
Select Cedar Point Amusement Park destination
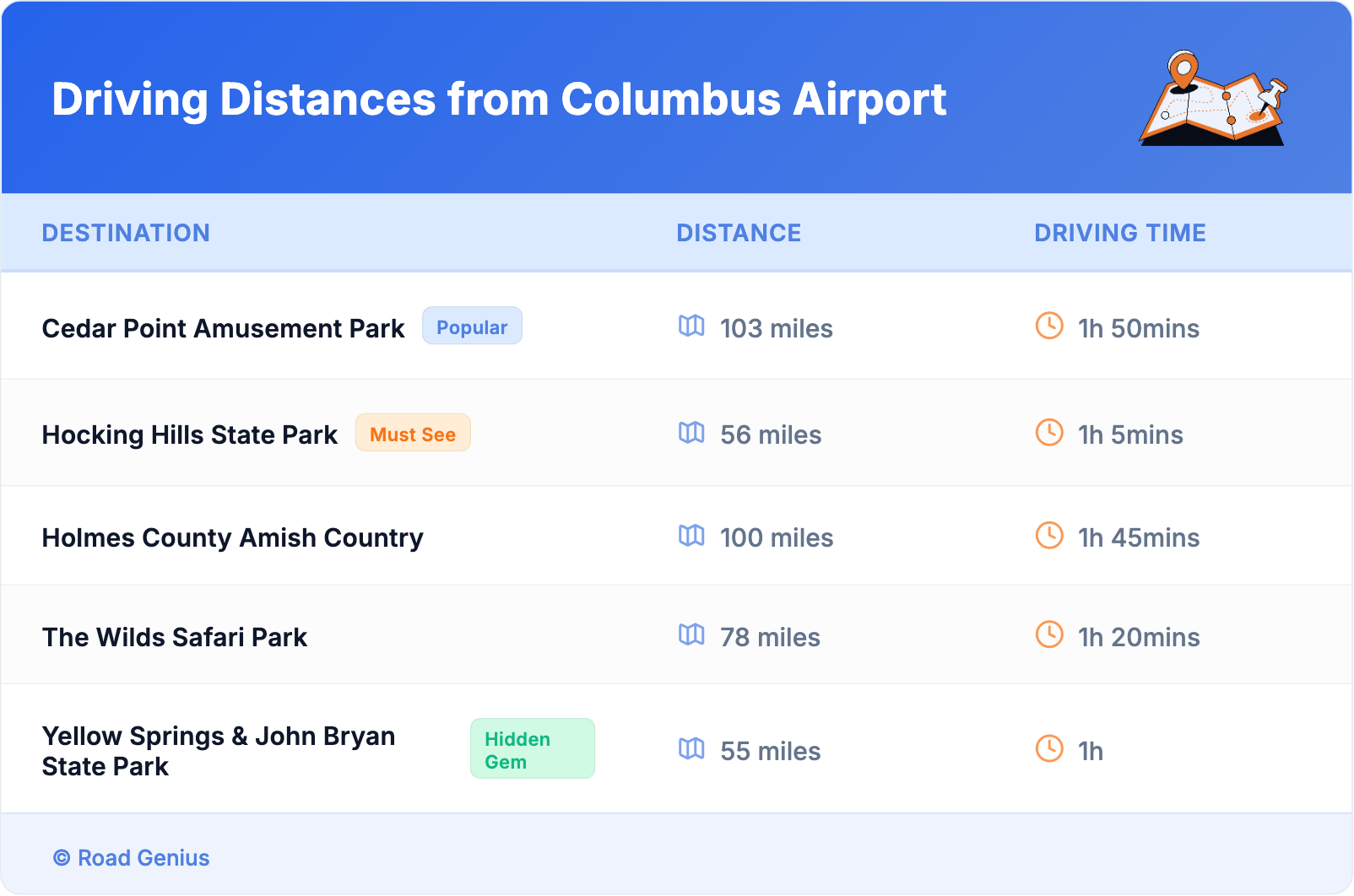[223, 328]
